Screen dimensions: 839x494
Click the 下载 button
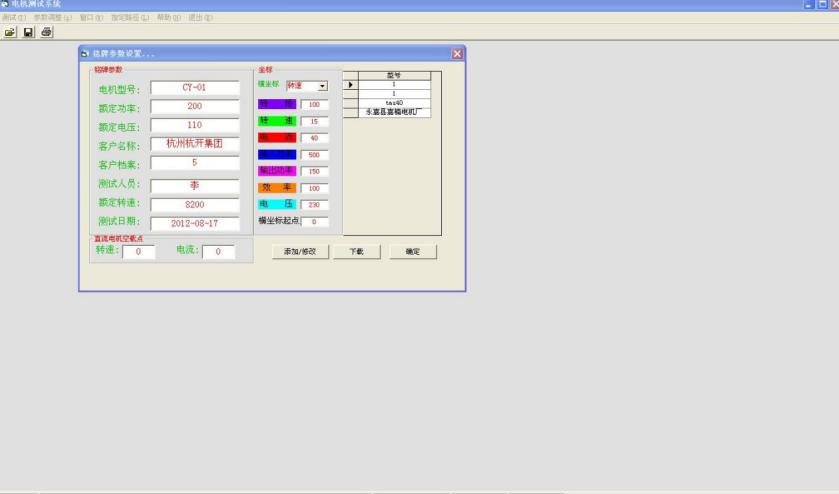(355, 252)
